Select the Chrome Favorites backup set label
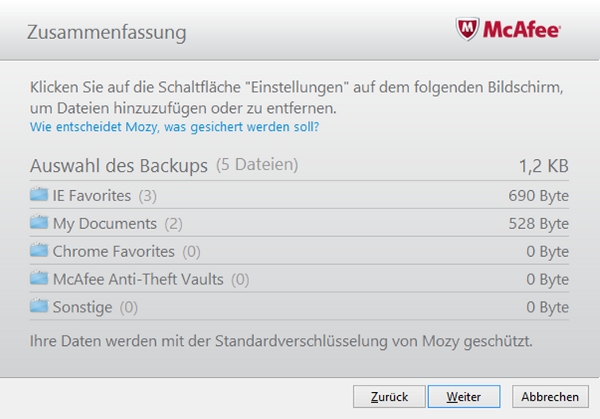600x419 pixels. tap(114, 251)
